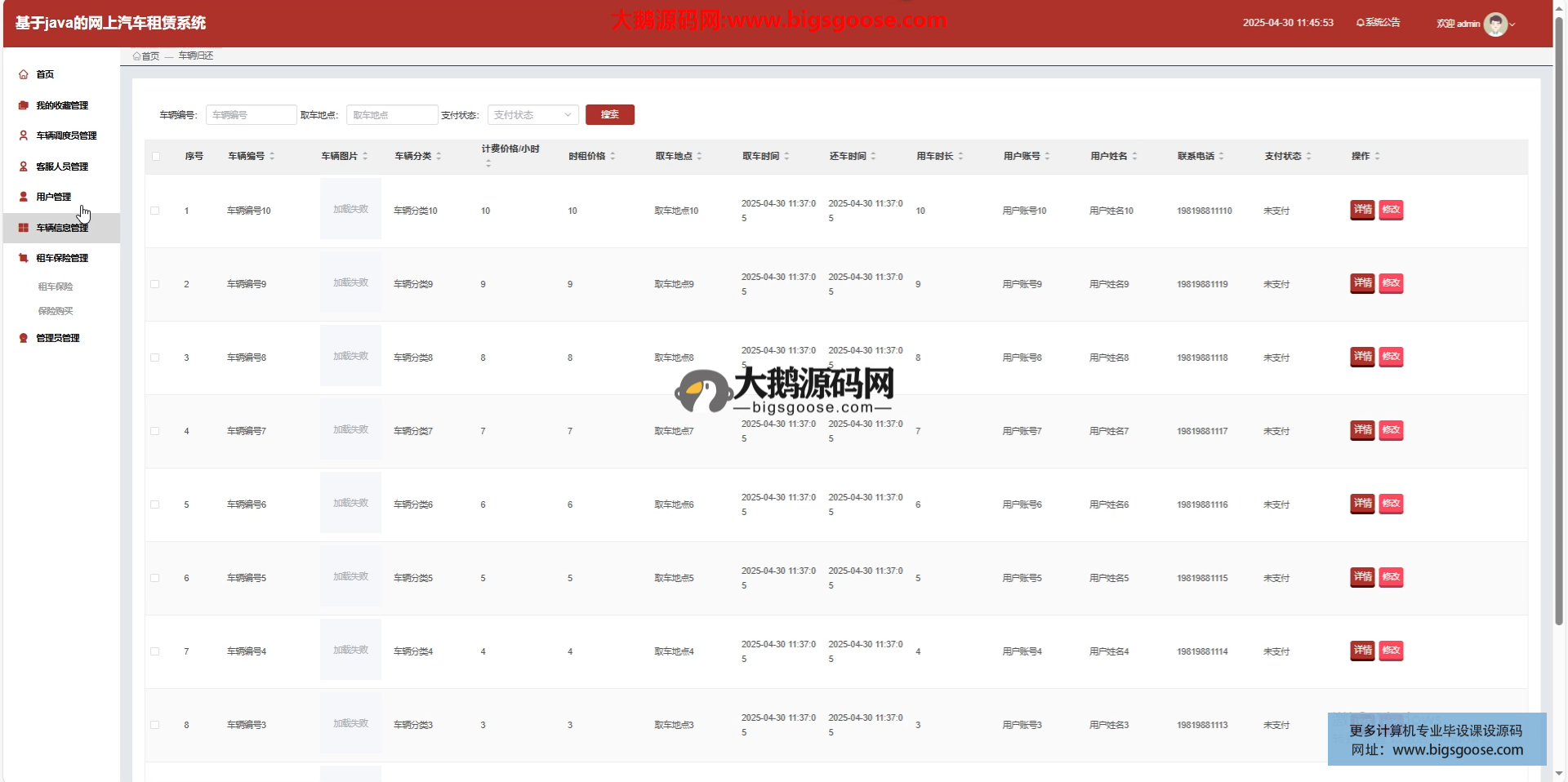The width and height of the screenshot is (1568, 782).
Task: Click 详情 button for 车辆编号10 row
Action: [1362, 210]
